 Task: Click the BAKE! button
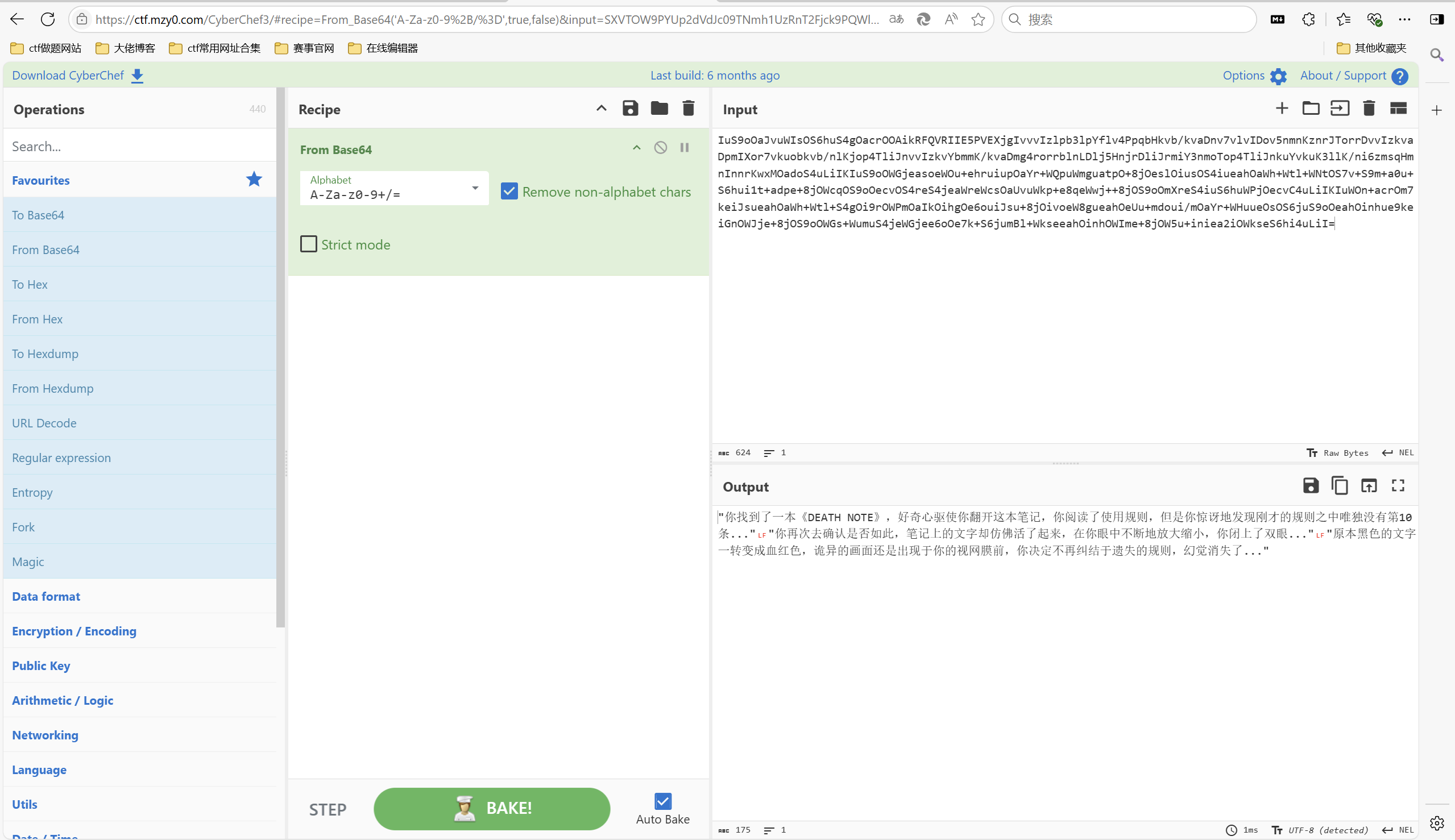coord(492,808)
